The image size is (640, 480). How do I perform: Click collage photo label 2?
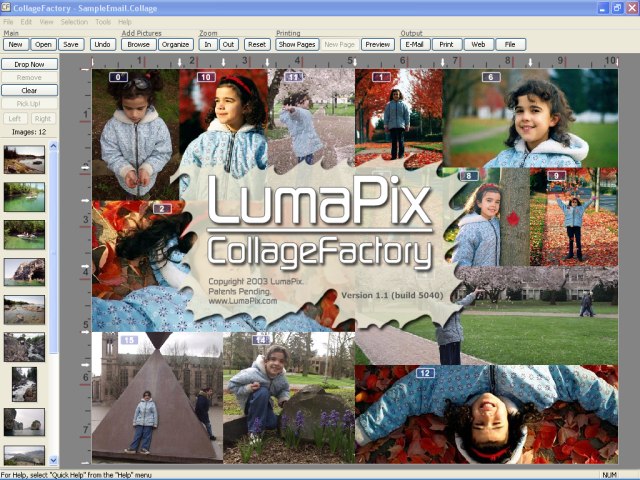click(x=162, y=209)
